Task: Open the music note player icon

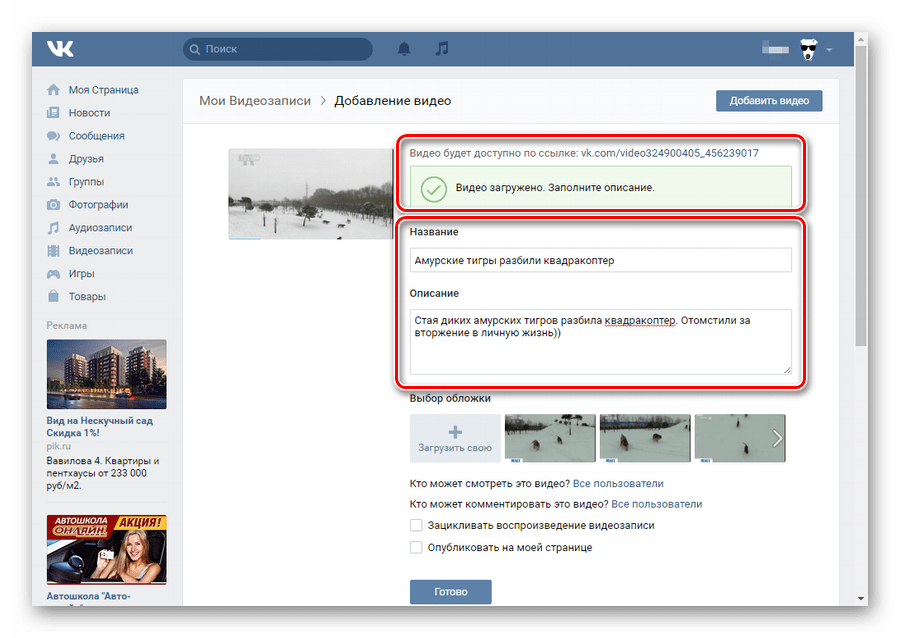Action: [441, 49]
